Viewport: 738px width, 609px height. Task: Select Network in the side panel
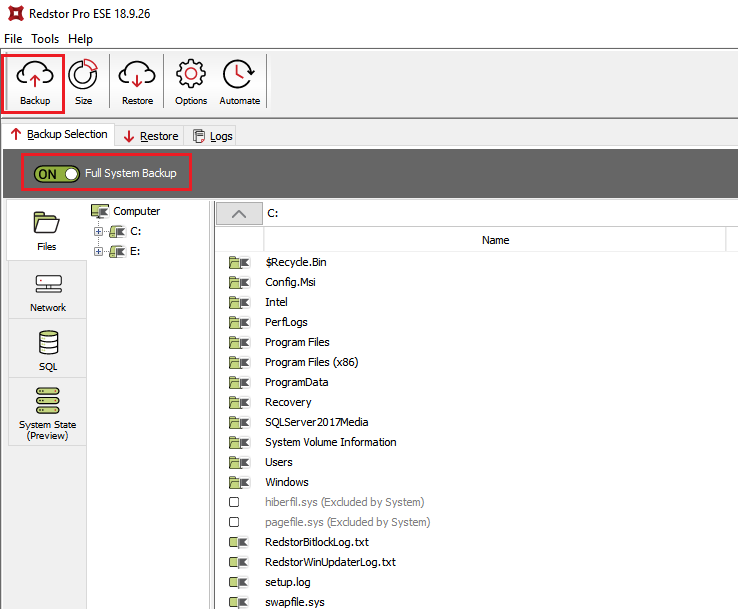[48, 290]
